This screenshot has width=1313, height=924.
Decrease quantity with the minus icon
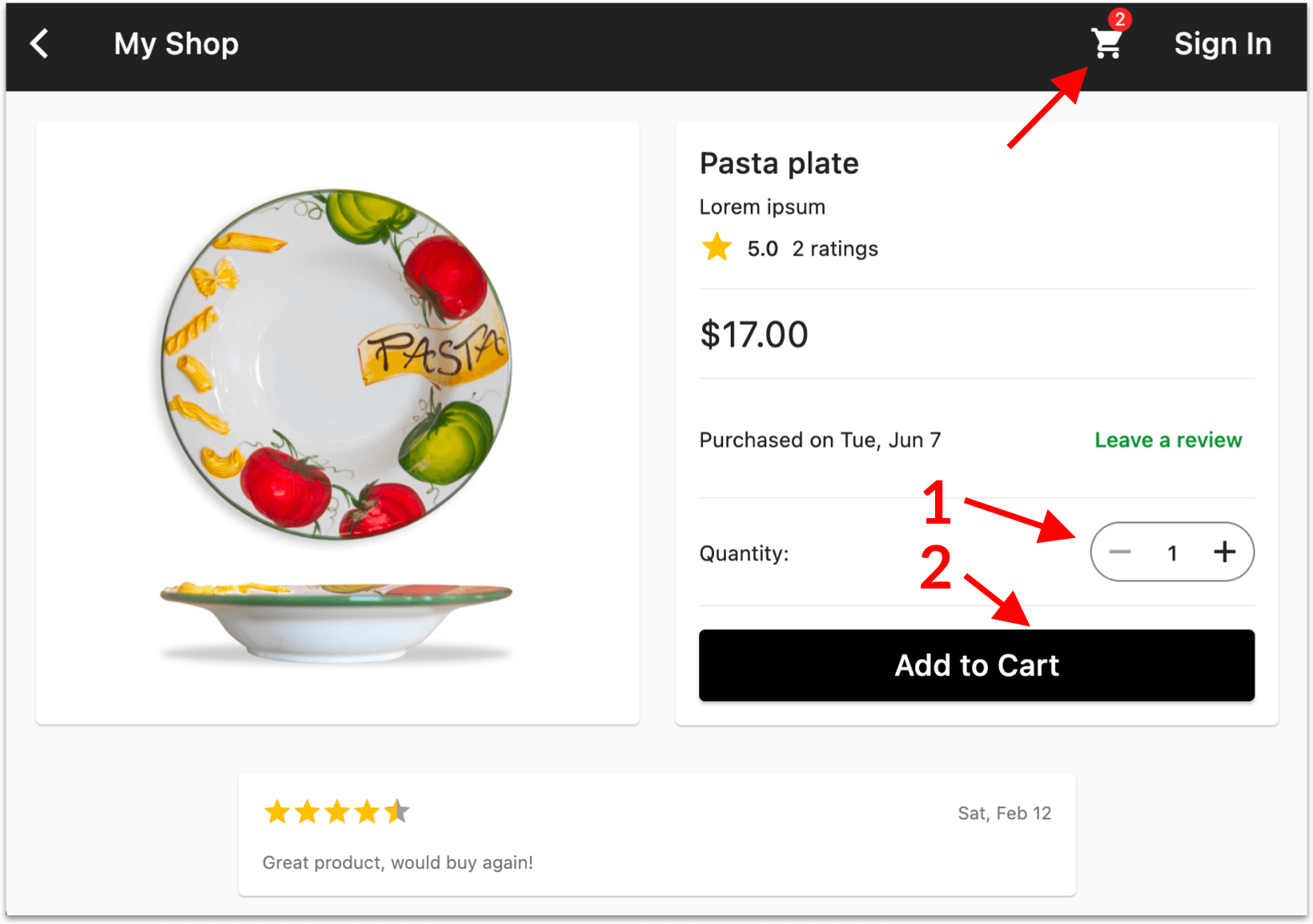pyautogui.click(x=1119, y=552)
